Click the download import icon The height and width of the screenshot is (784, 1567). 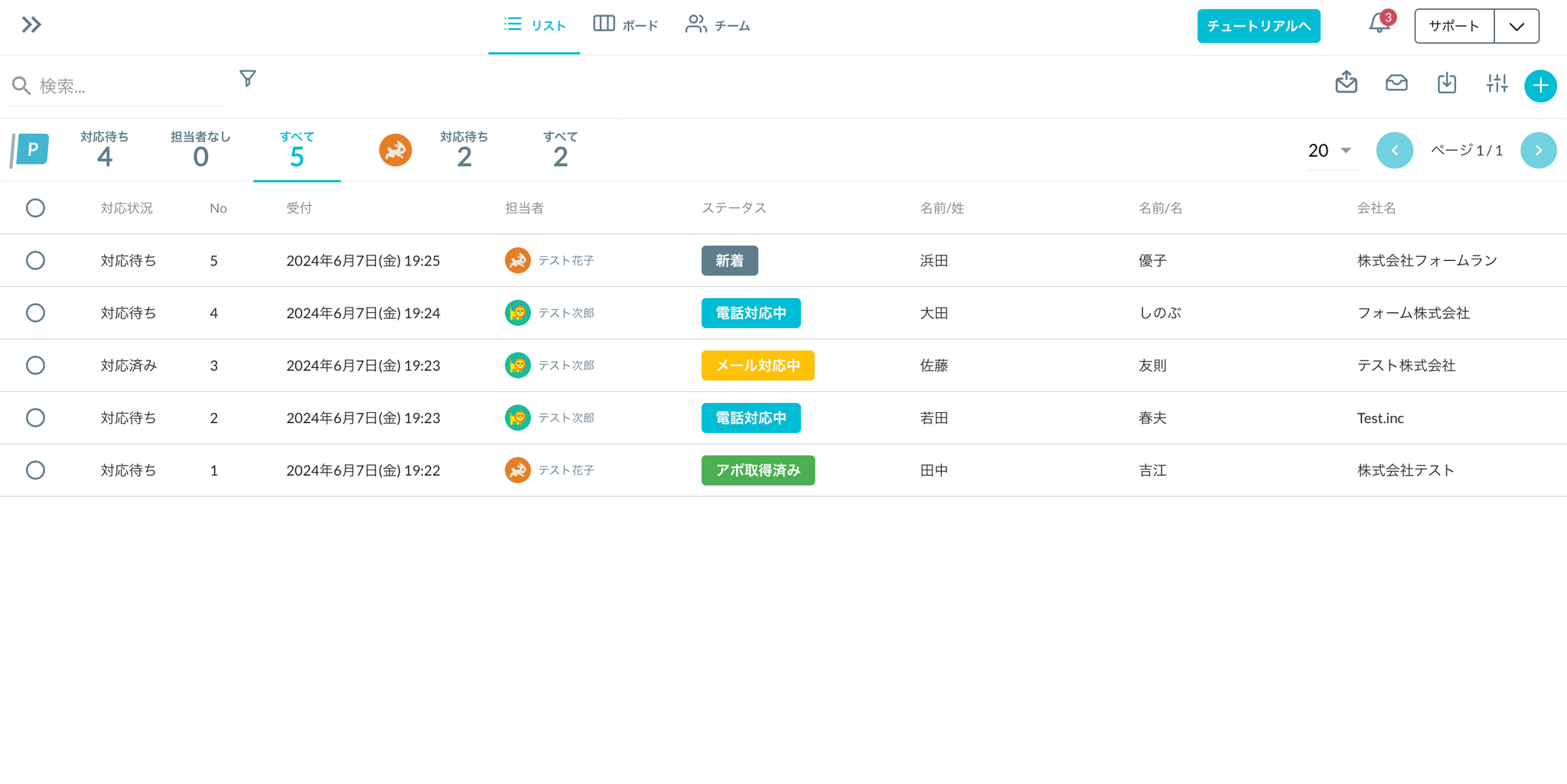pos(1446,83)
